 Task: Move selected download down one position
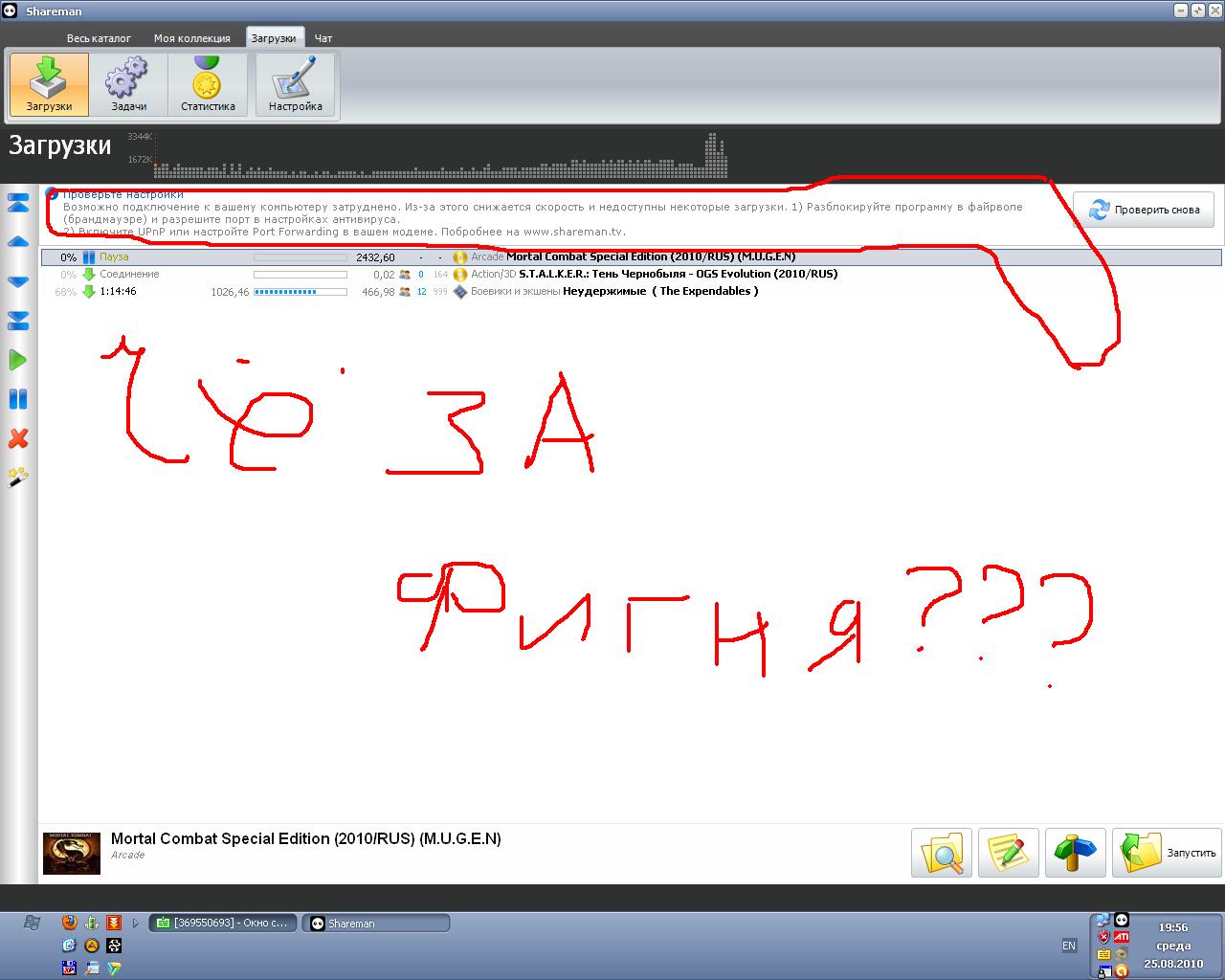pos(18,281)
